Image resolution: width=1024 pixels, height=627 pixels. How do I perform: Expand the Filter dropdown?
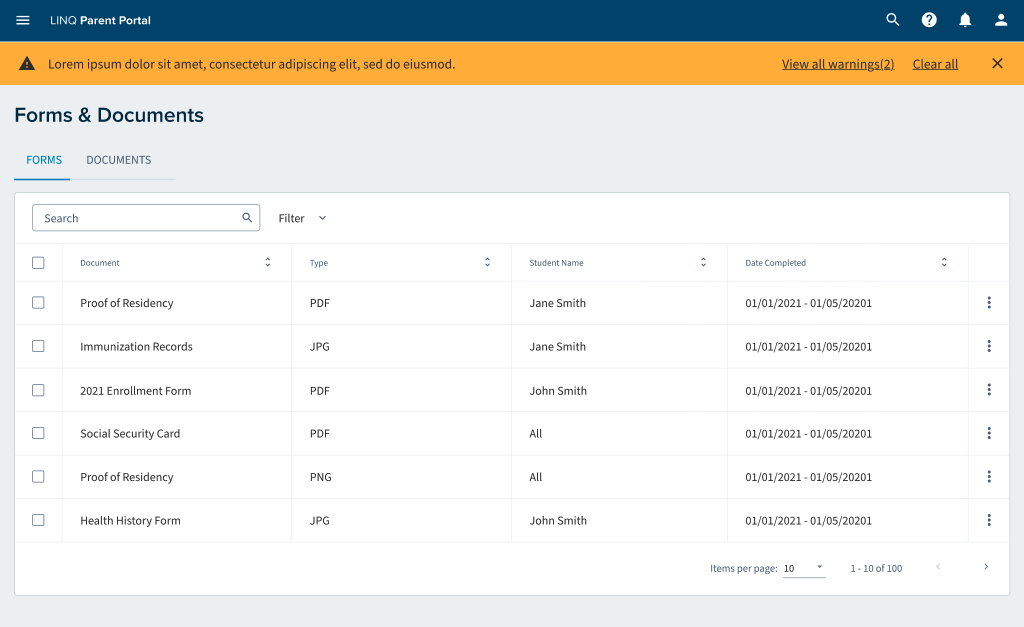(x=302, y=218)
